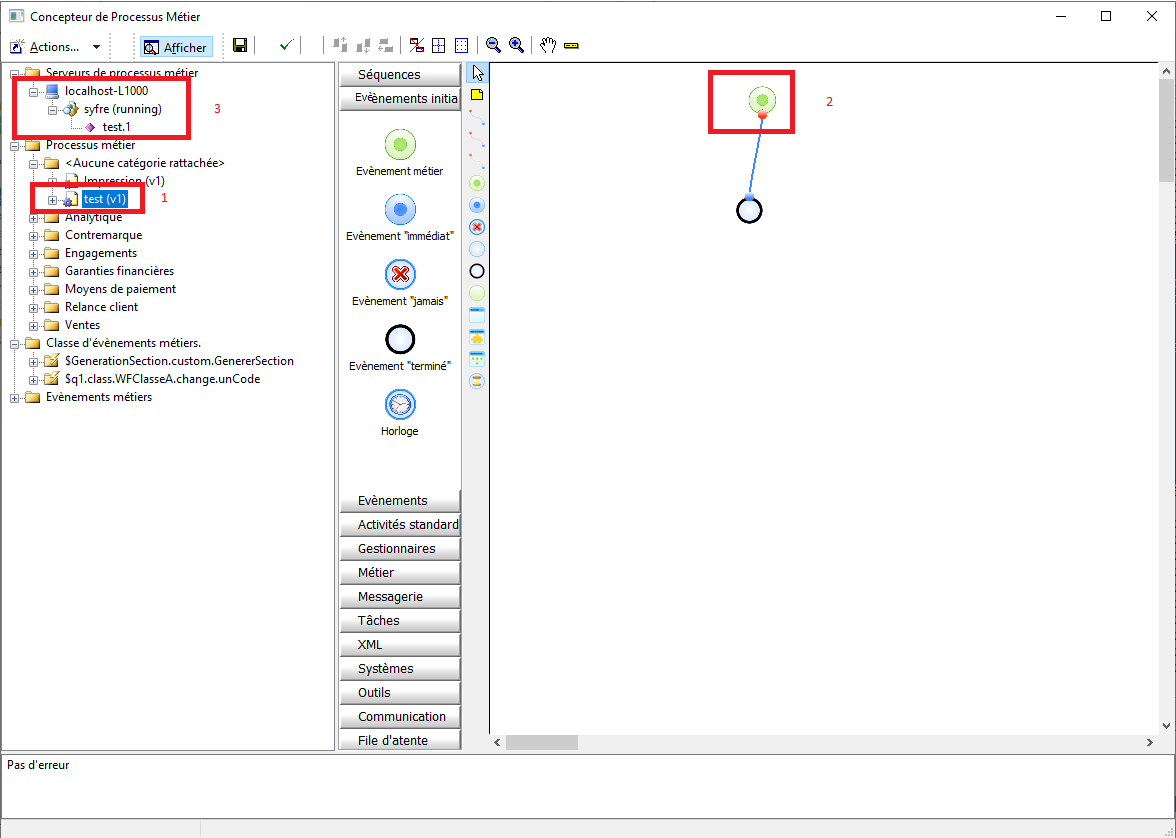
Task: Select the arrow pointer tool in the vertical strip
Action: tap(478, 73)
